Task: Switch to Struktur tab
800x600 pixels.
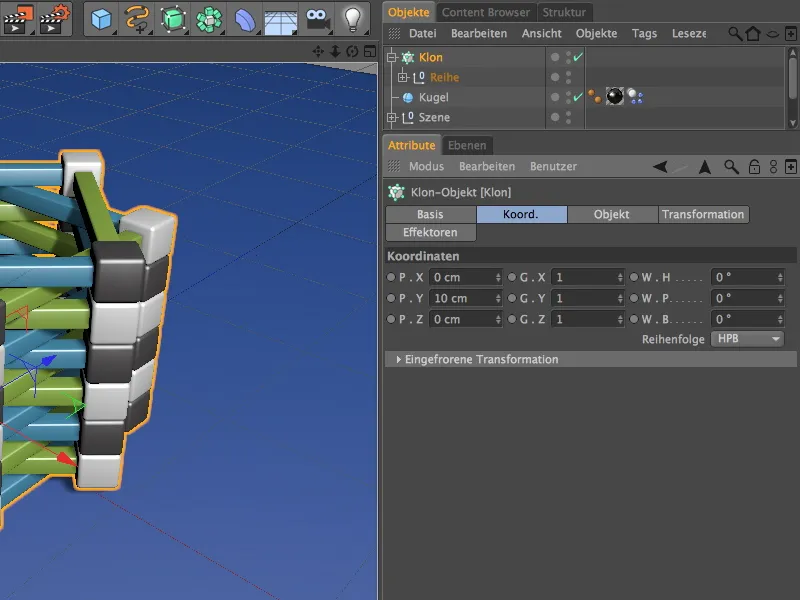Action: pos(564,12)
